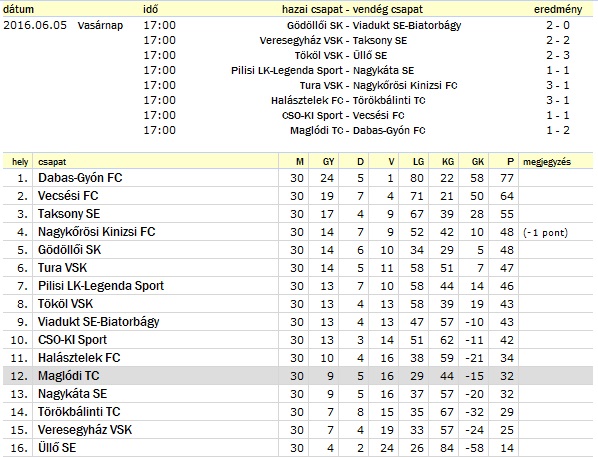Image resolution: width=598 pixels, height=457 pixels.
Task: Select the Tököl VSK - Üllő SE fixture
Action: (x=341, y=56)
